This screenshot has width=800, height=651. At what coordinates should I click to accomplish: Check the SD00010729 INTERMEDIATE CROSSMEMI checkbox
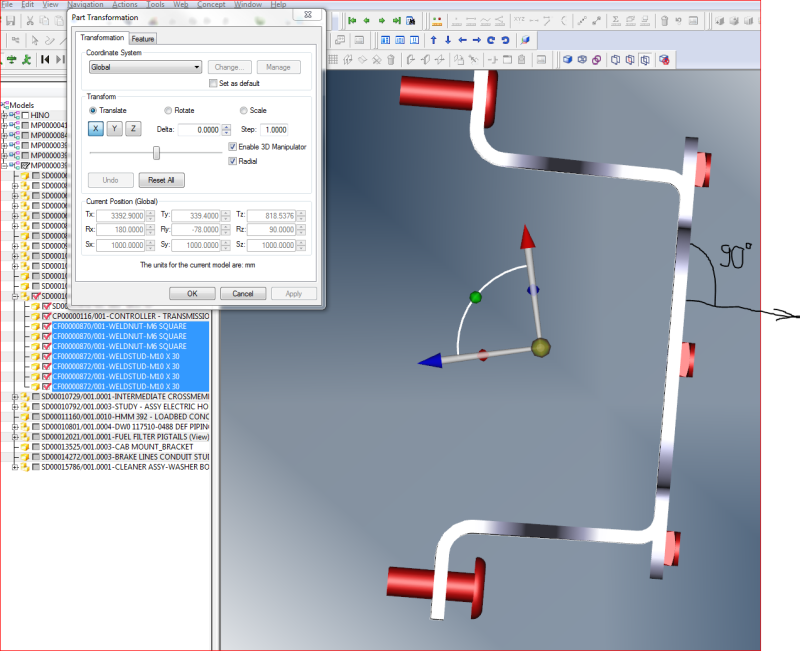coord(36,396)
